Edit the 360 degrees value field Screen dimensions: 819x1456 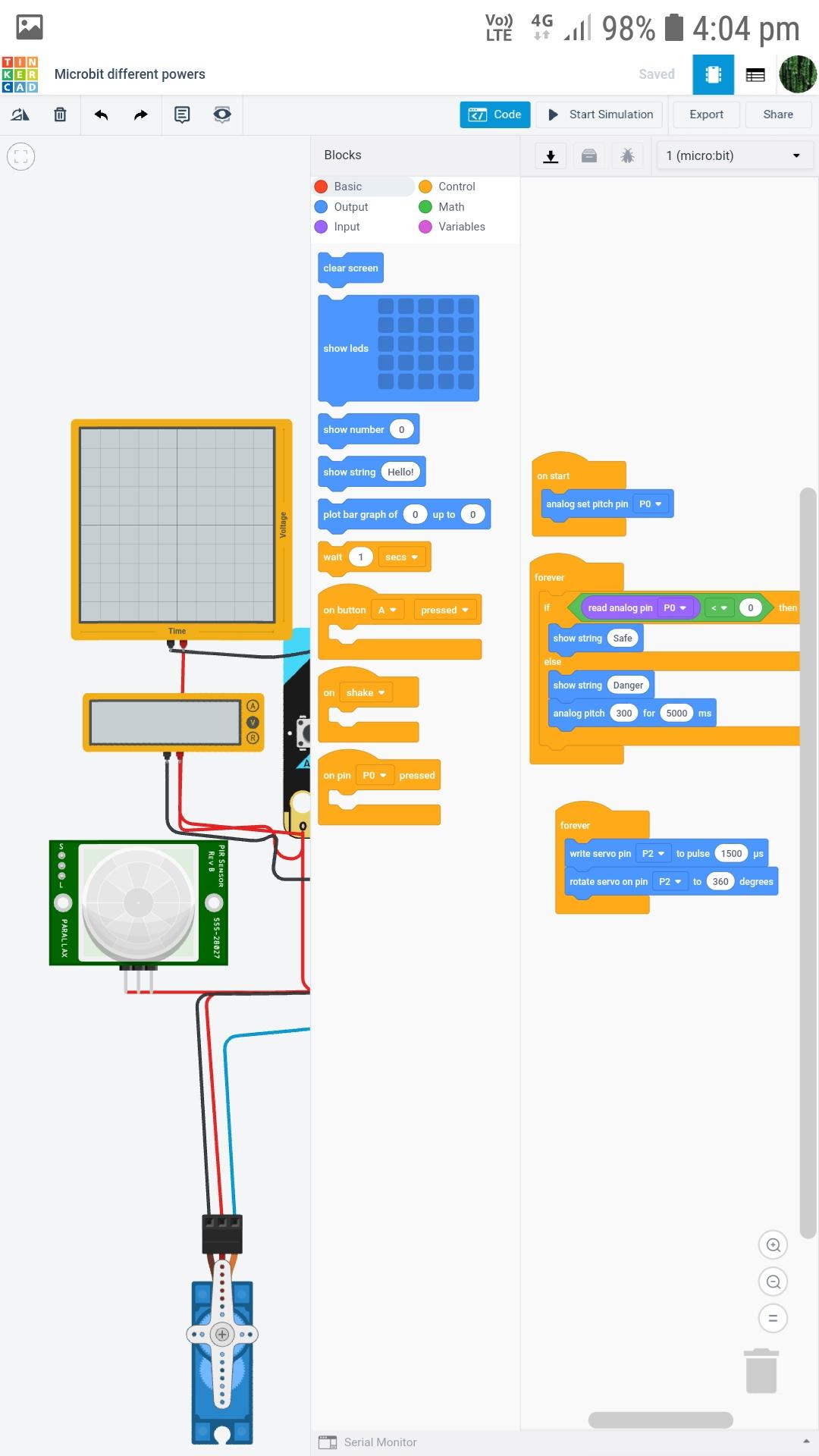[x=720, y=881]
